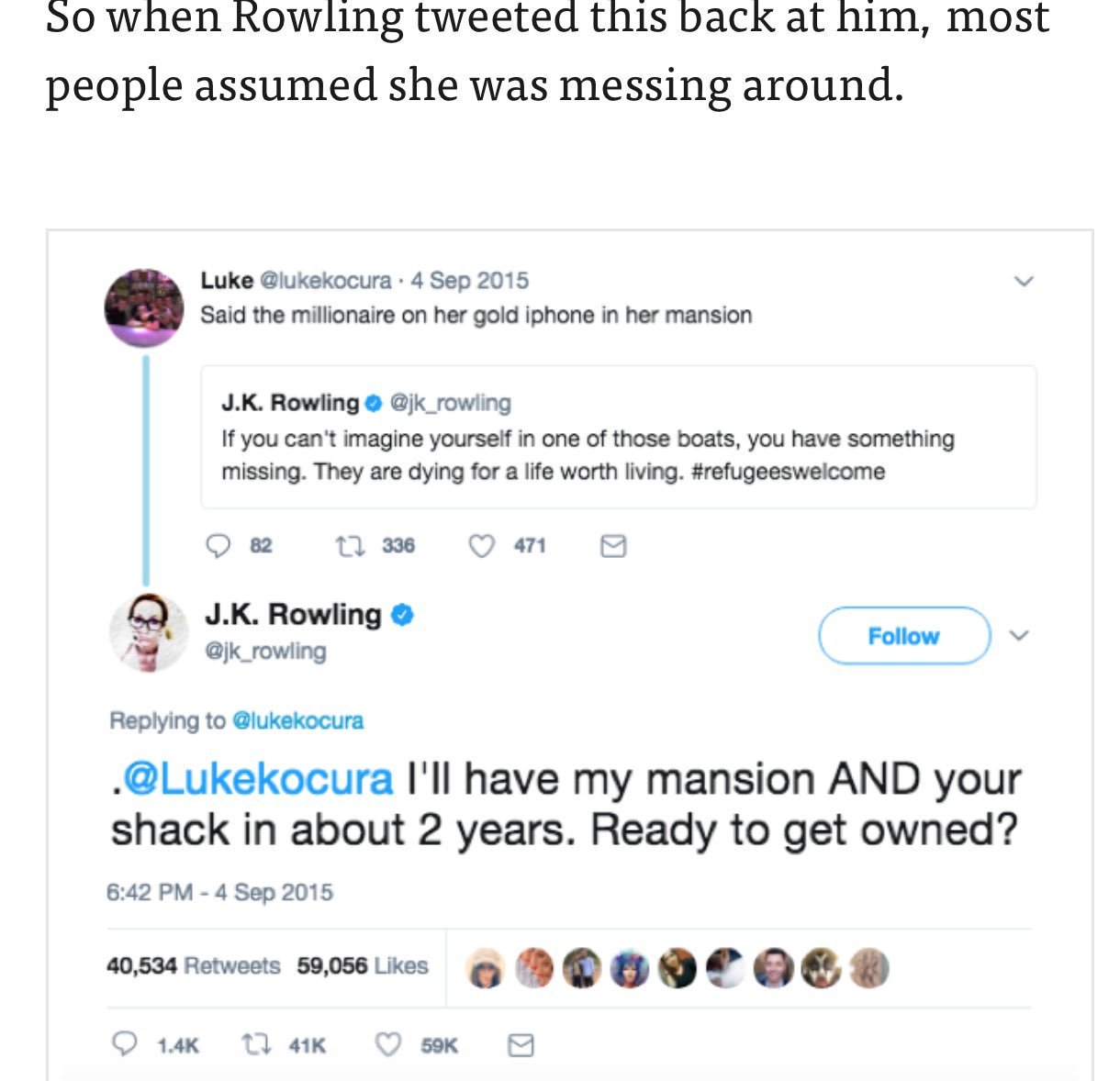Click envelope message icon on Luke's tweet
This screenshot has width=1120, height=1081.
(x=612, y=547)
